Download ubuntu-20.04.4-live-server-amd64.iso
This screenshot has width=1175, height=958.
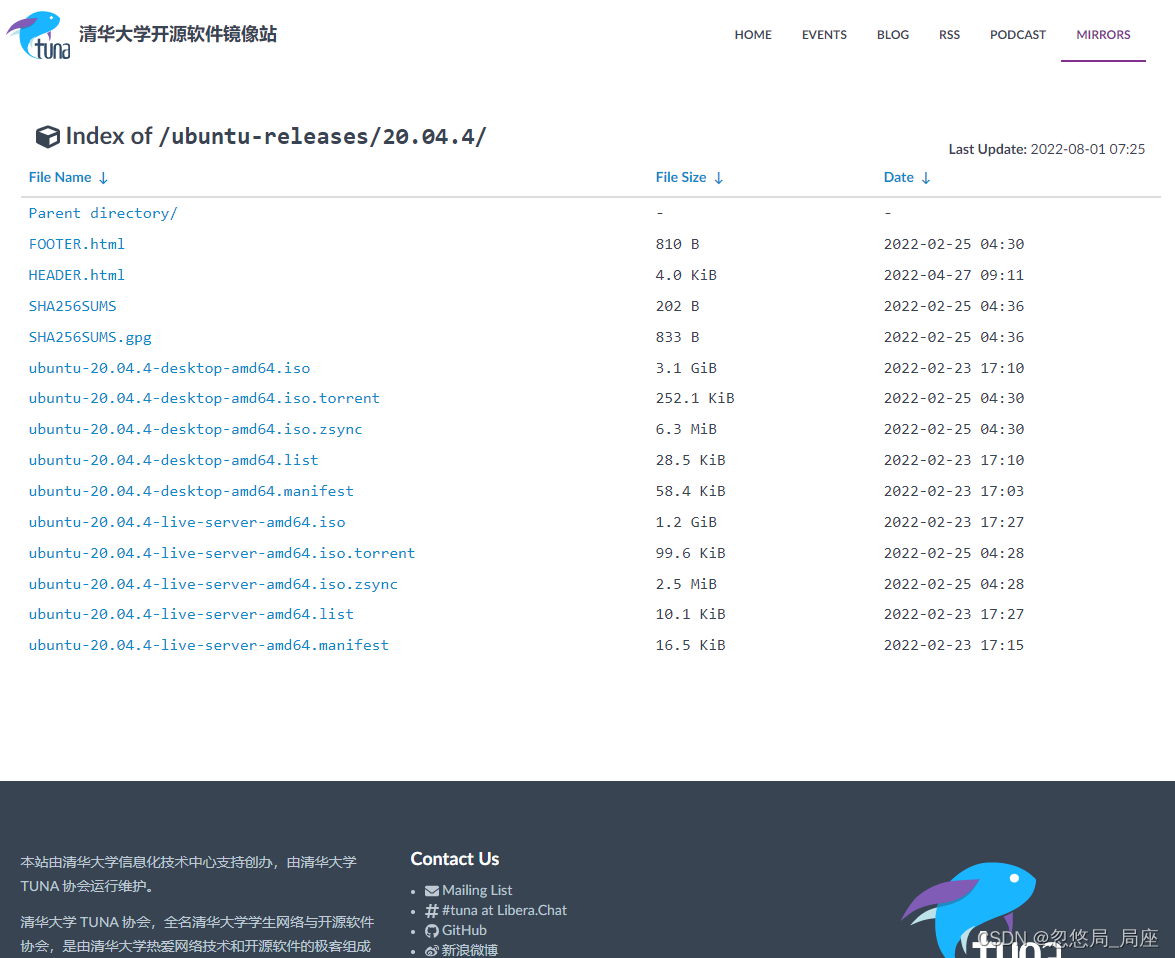187,522
